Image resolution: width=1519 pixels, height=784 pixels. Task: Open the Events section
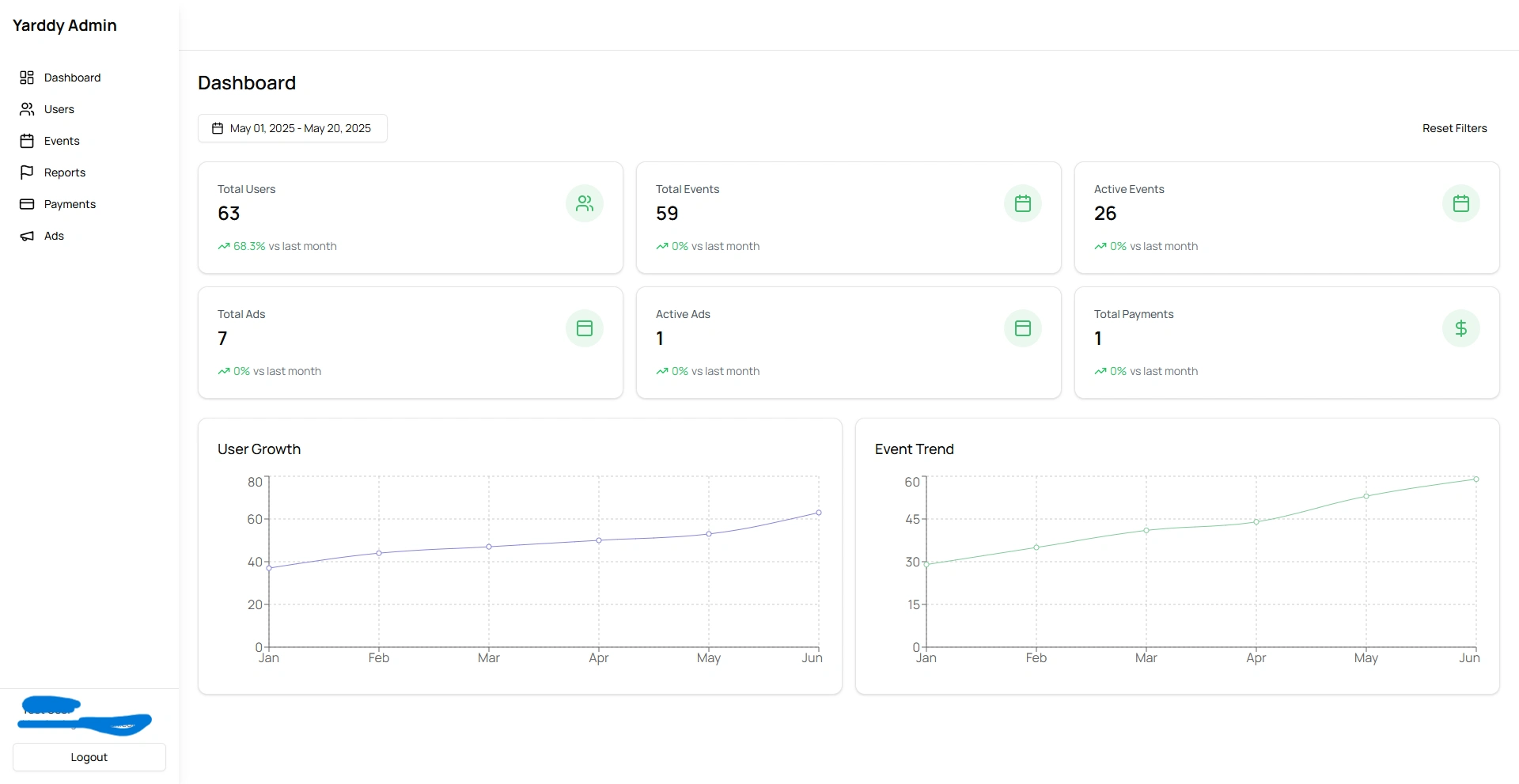click(x=89, y=141)
